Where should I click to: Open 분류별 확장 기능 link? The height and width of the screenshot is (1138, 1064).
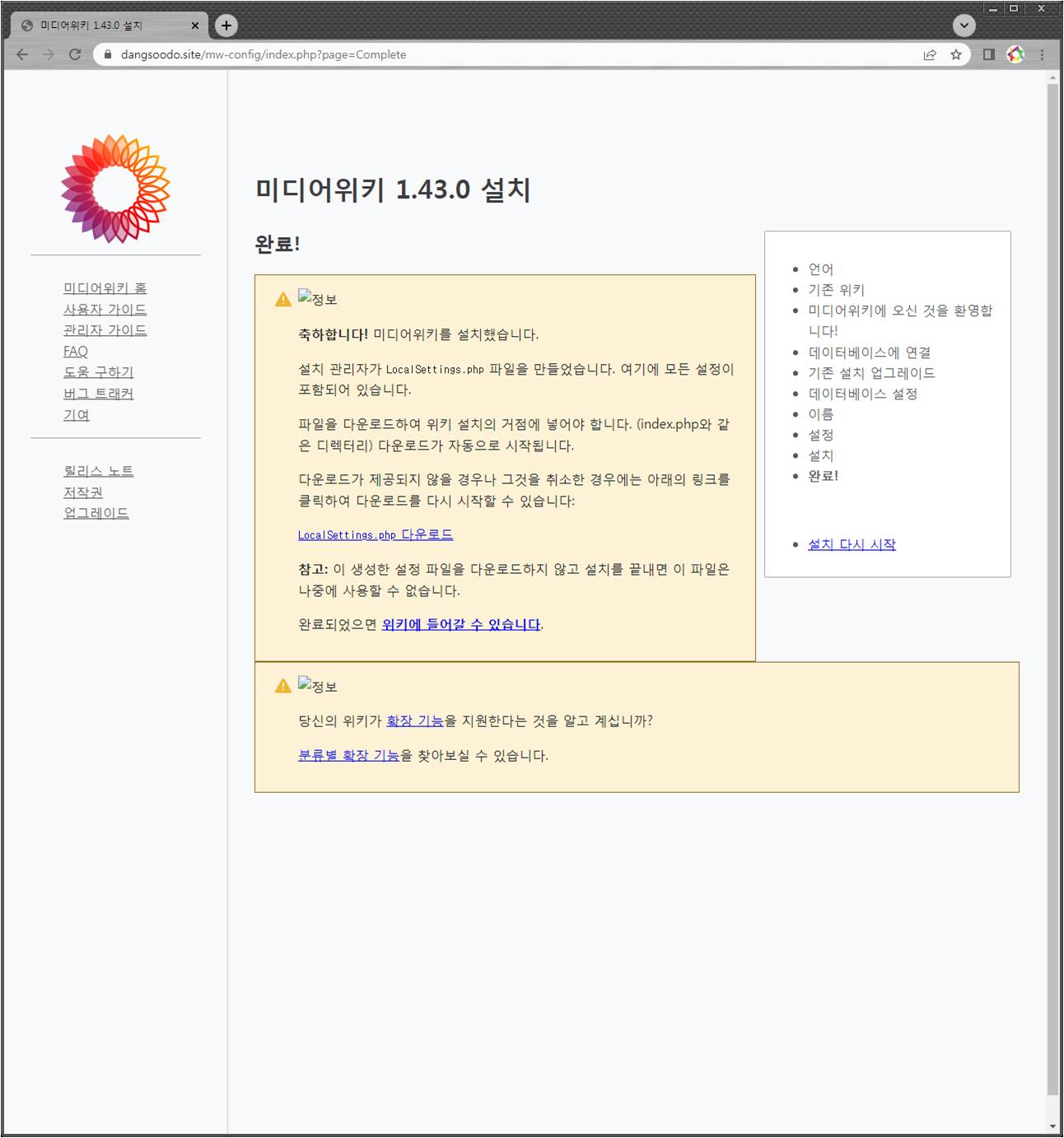[x=348, y=756]
